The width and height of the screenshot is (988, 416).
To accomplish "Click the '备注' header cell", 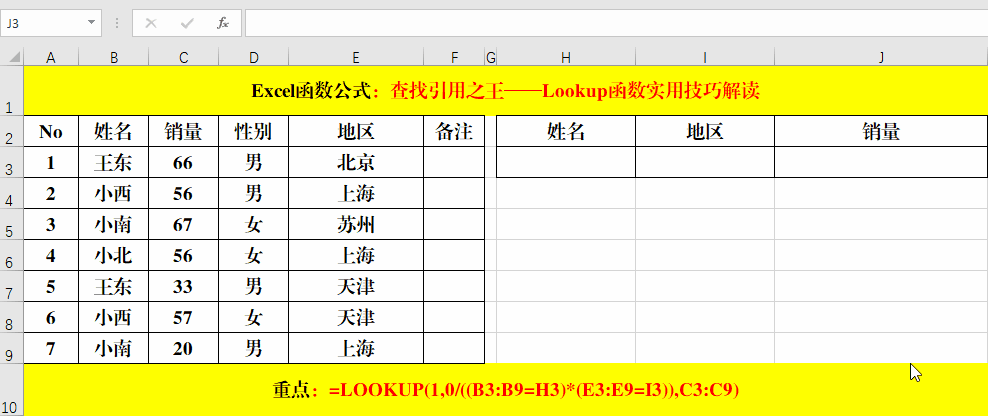I will (x=454, y=131).
